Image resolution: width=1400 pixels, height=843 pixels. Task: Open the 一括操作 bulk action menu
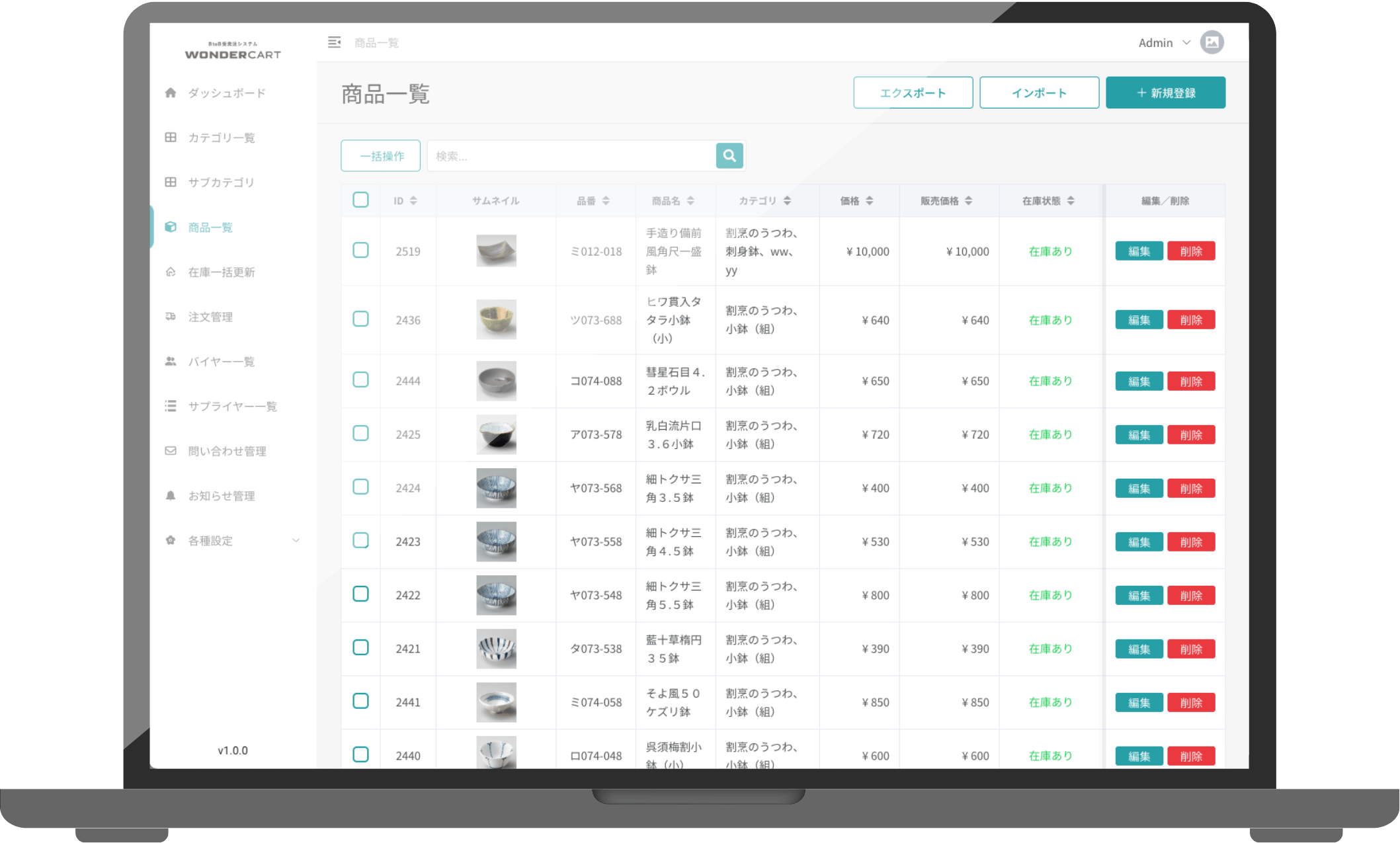point(381,156)
